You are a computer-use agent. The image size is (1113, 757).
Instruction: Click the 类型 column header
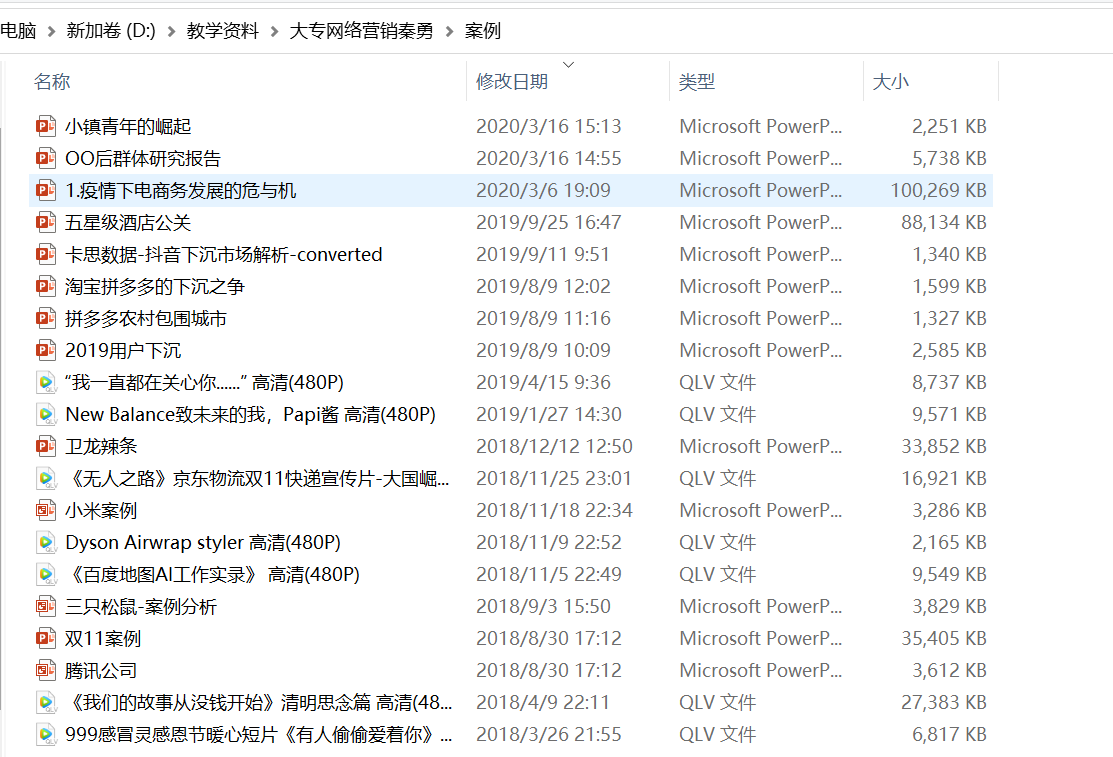click(x=697, y=82)
